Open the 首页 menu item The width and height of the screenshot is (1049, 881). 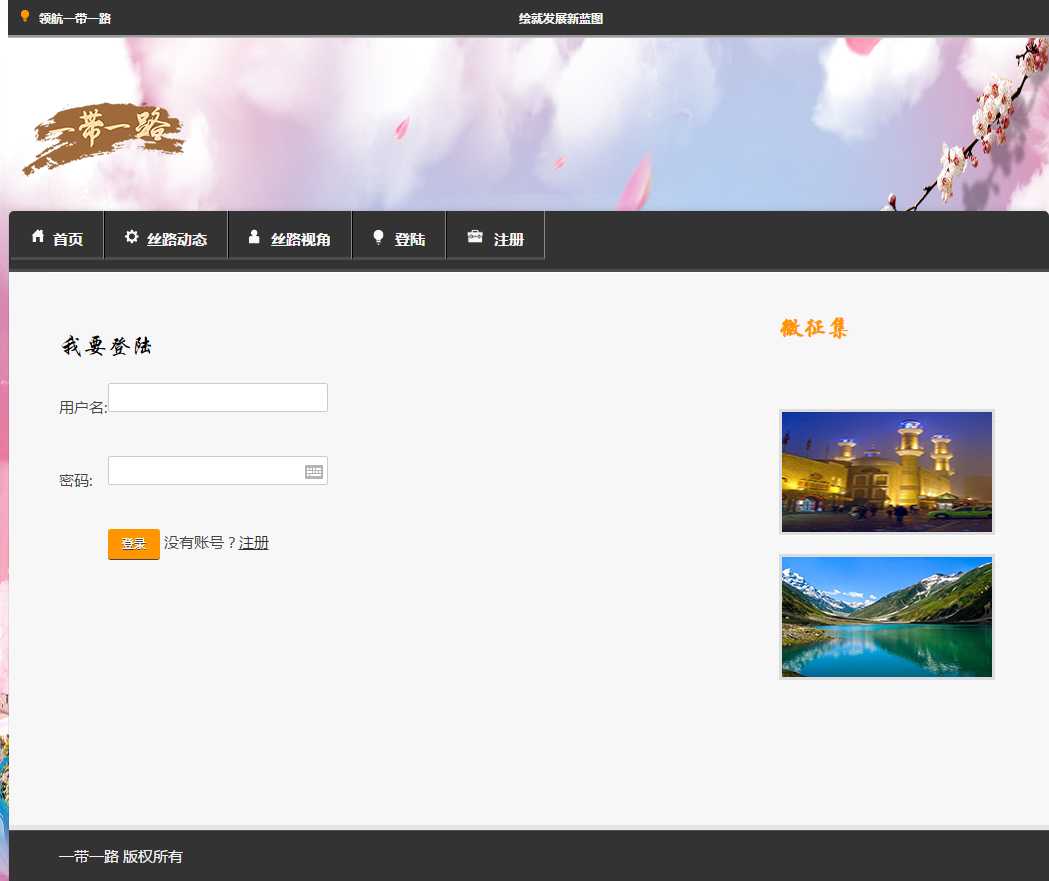(x=68, y=240)
